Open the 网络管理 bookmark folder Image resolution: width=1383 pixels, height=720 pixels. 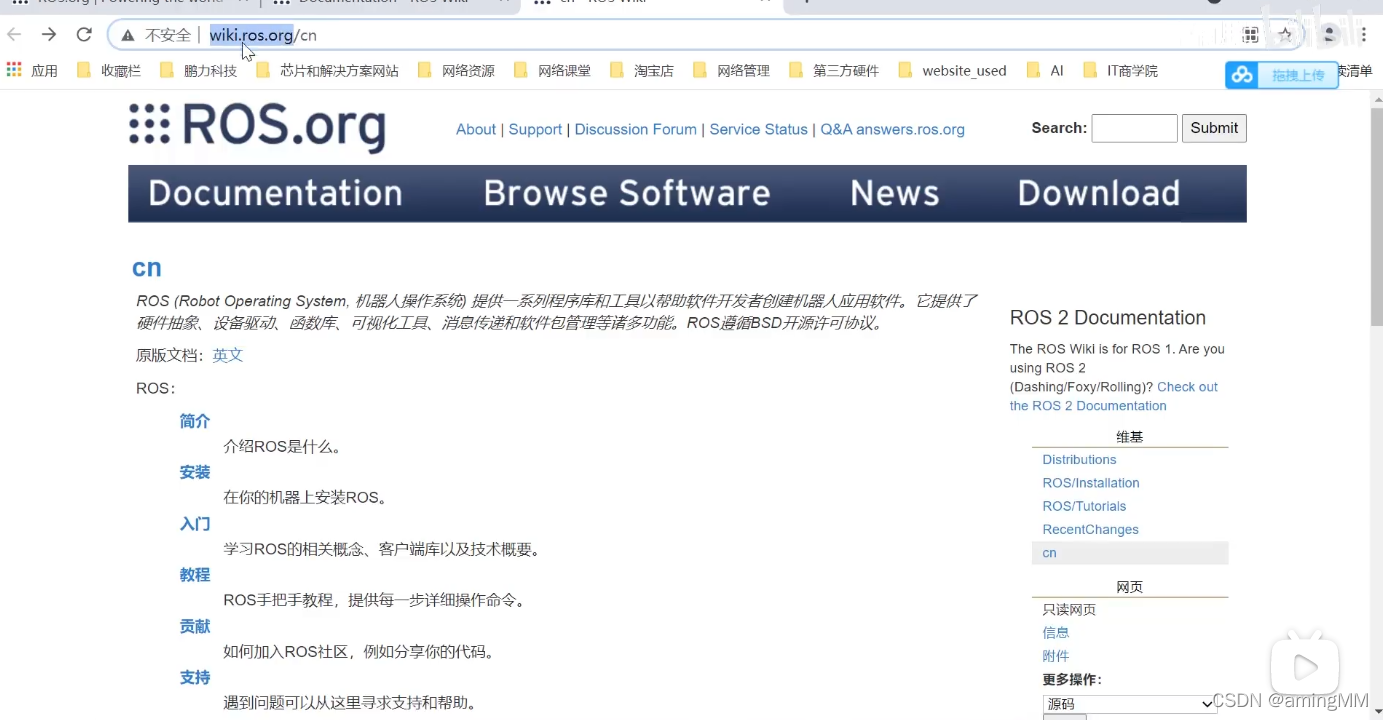pos(731,71)
